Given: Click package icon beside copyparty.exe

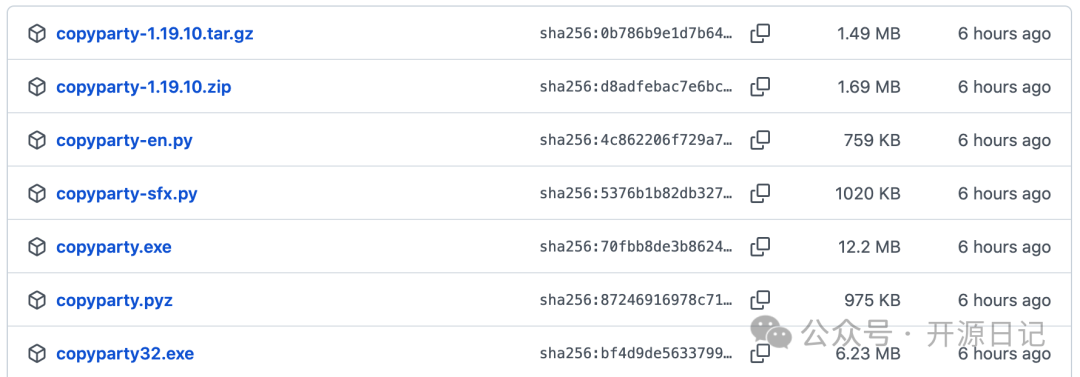Looking at the screenshot, I should pyautogui.click(x=37, y=247).
